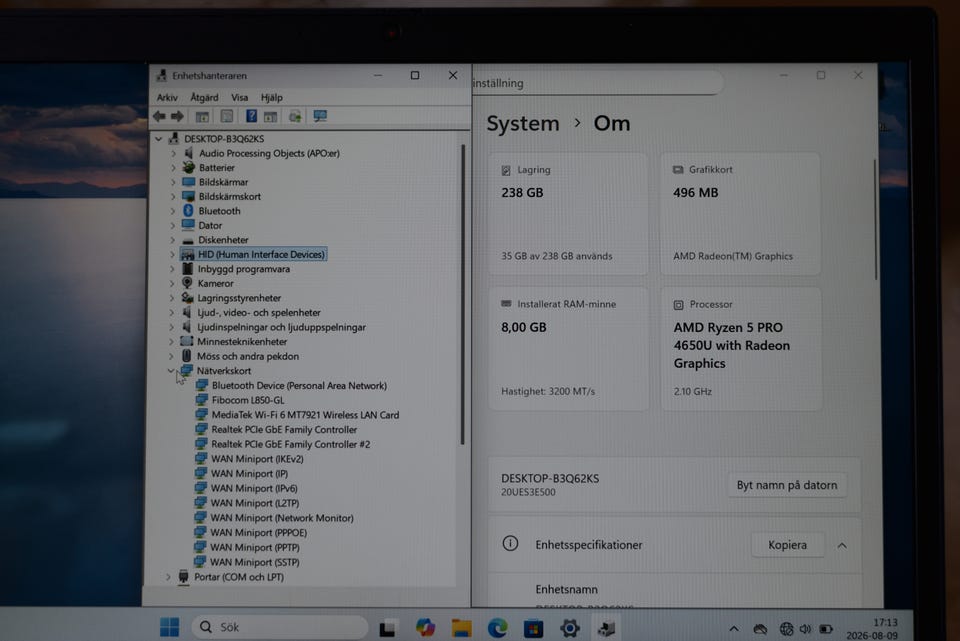Click the Enhetshanteraren vertical scrollbar
The height and width of the screenshot is (641, 960).
463,294
